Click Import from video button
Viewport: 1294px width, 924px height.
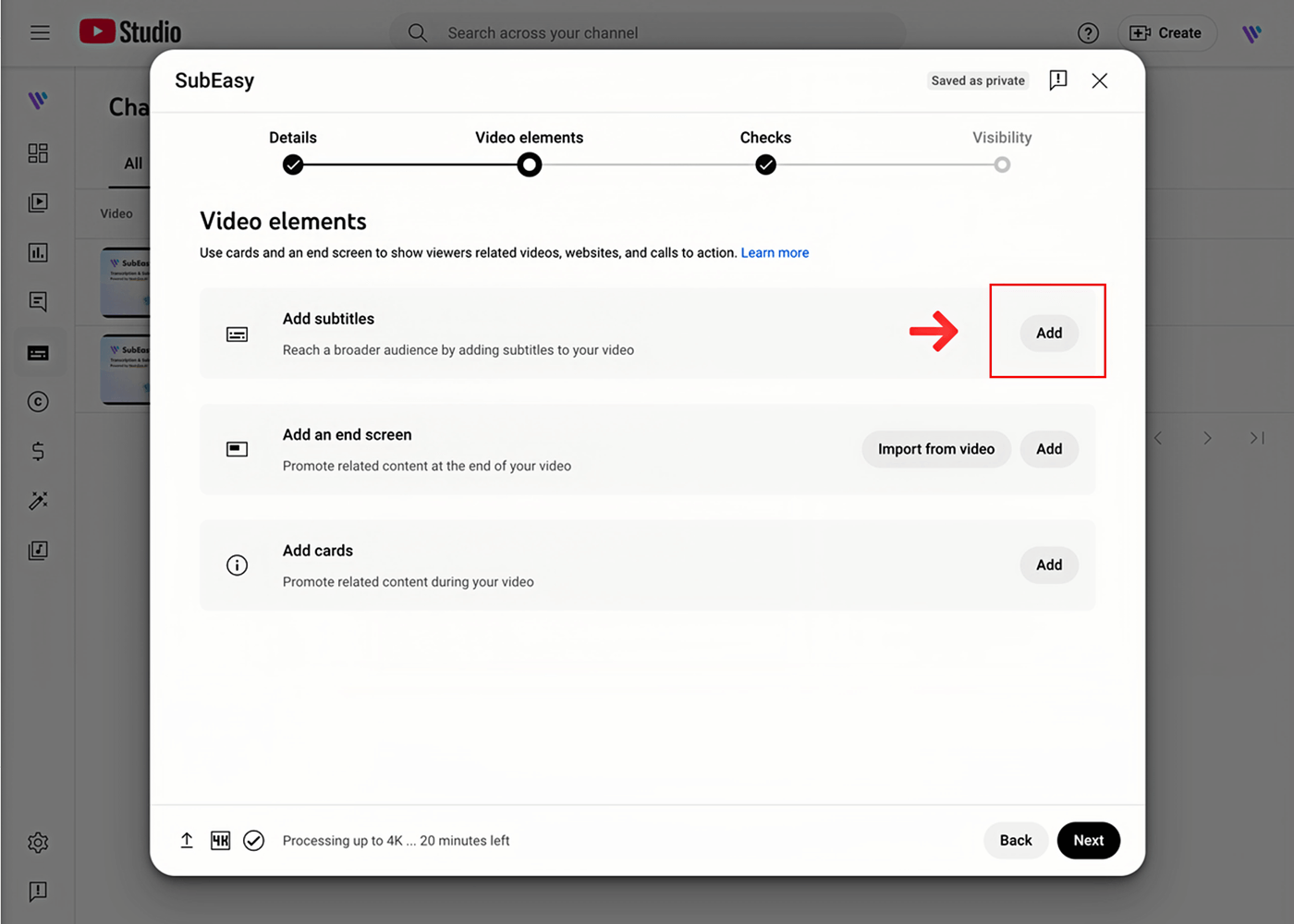click(936, 449)
